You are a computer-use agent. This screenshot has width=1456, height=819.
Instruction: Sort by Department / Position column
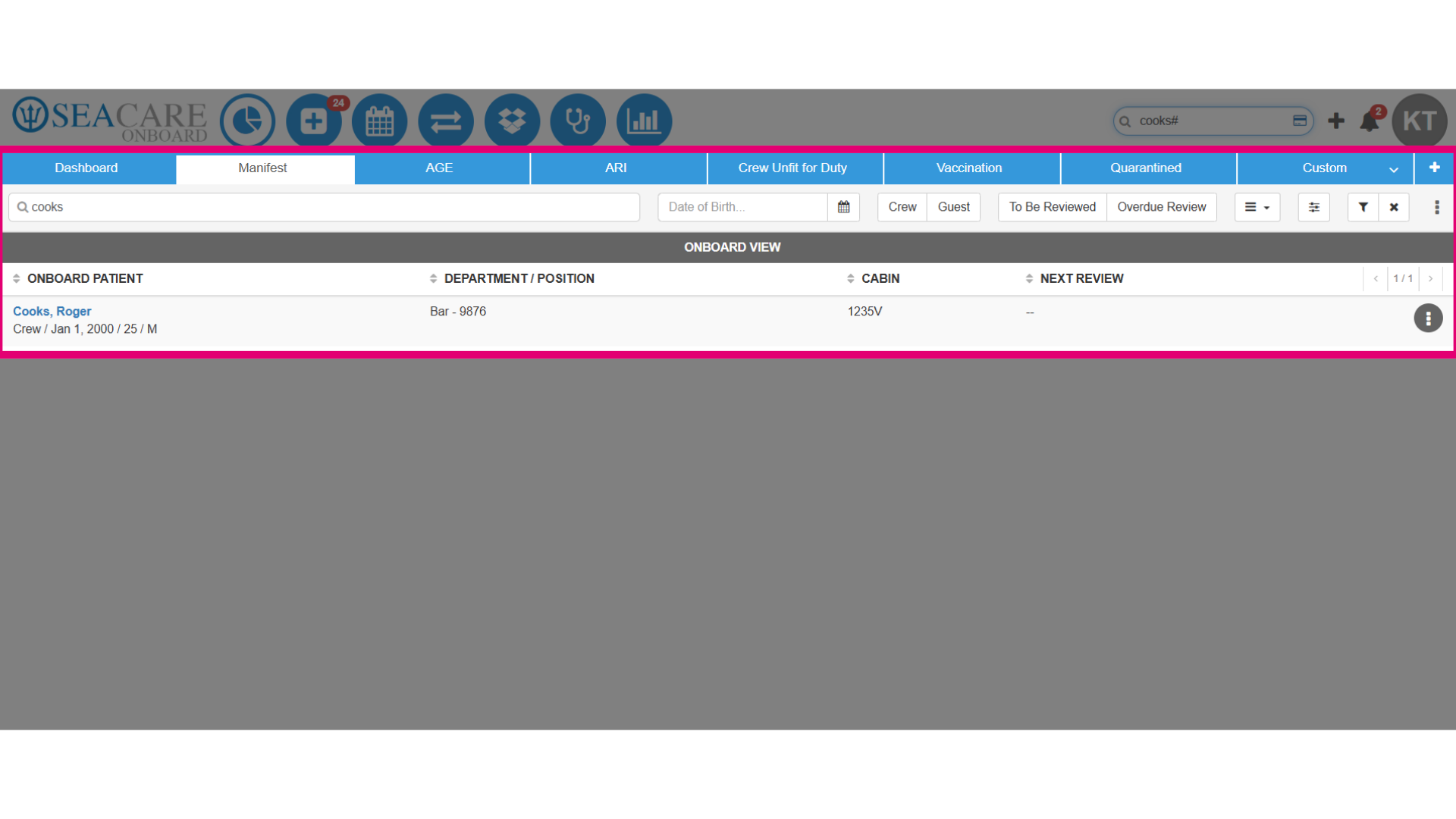pyautogui.click(x=512, y=278)
